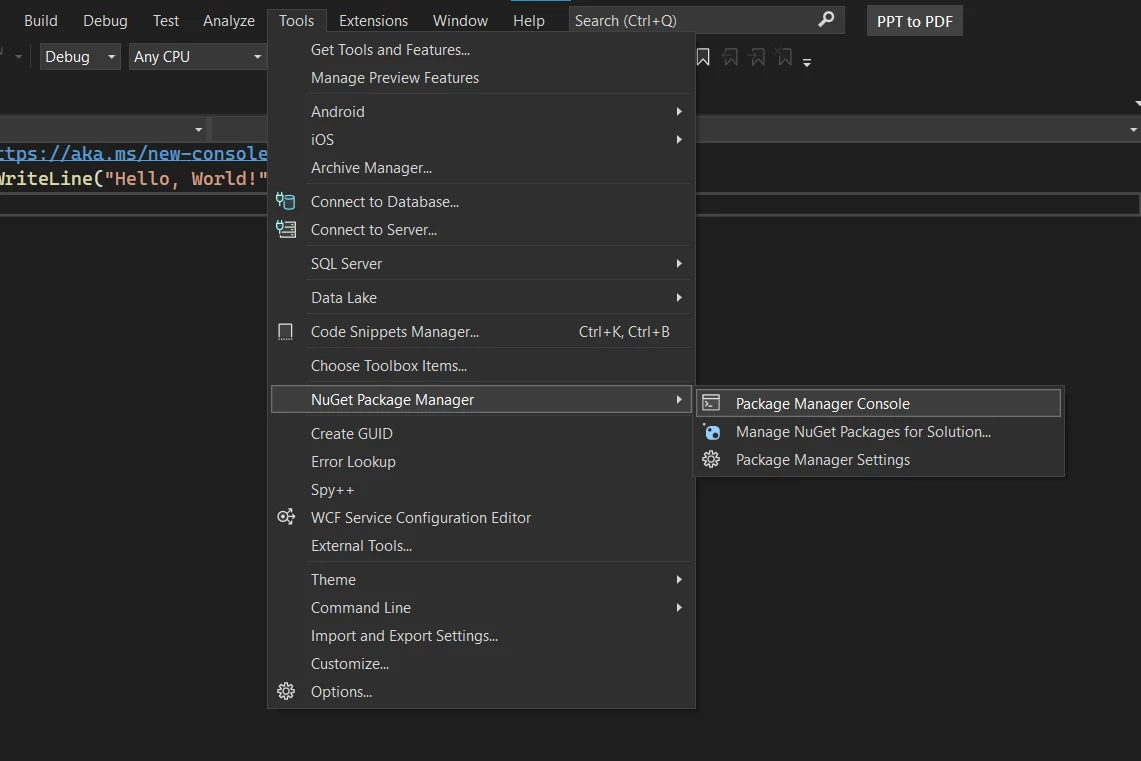
Task: Click the Connect to Server icon
Action: click(x=286, y=230)
